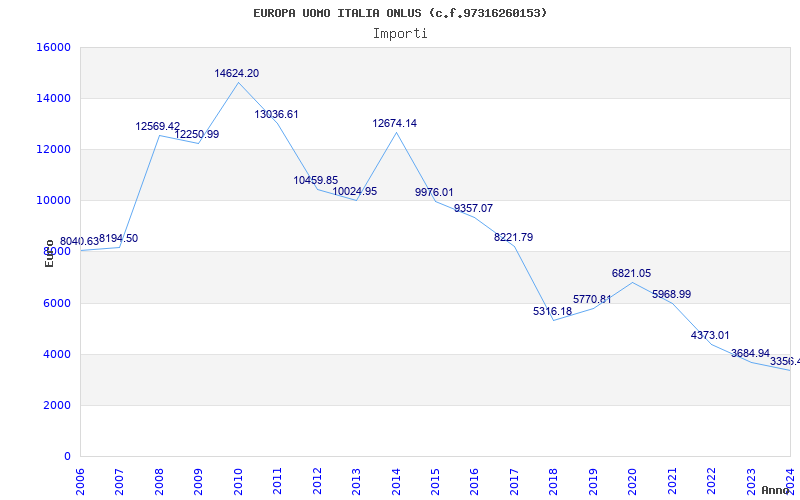Click the 4000 y-axis tick label
The width and height of the screenshot is (800, 500).
click(56, 354)
